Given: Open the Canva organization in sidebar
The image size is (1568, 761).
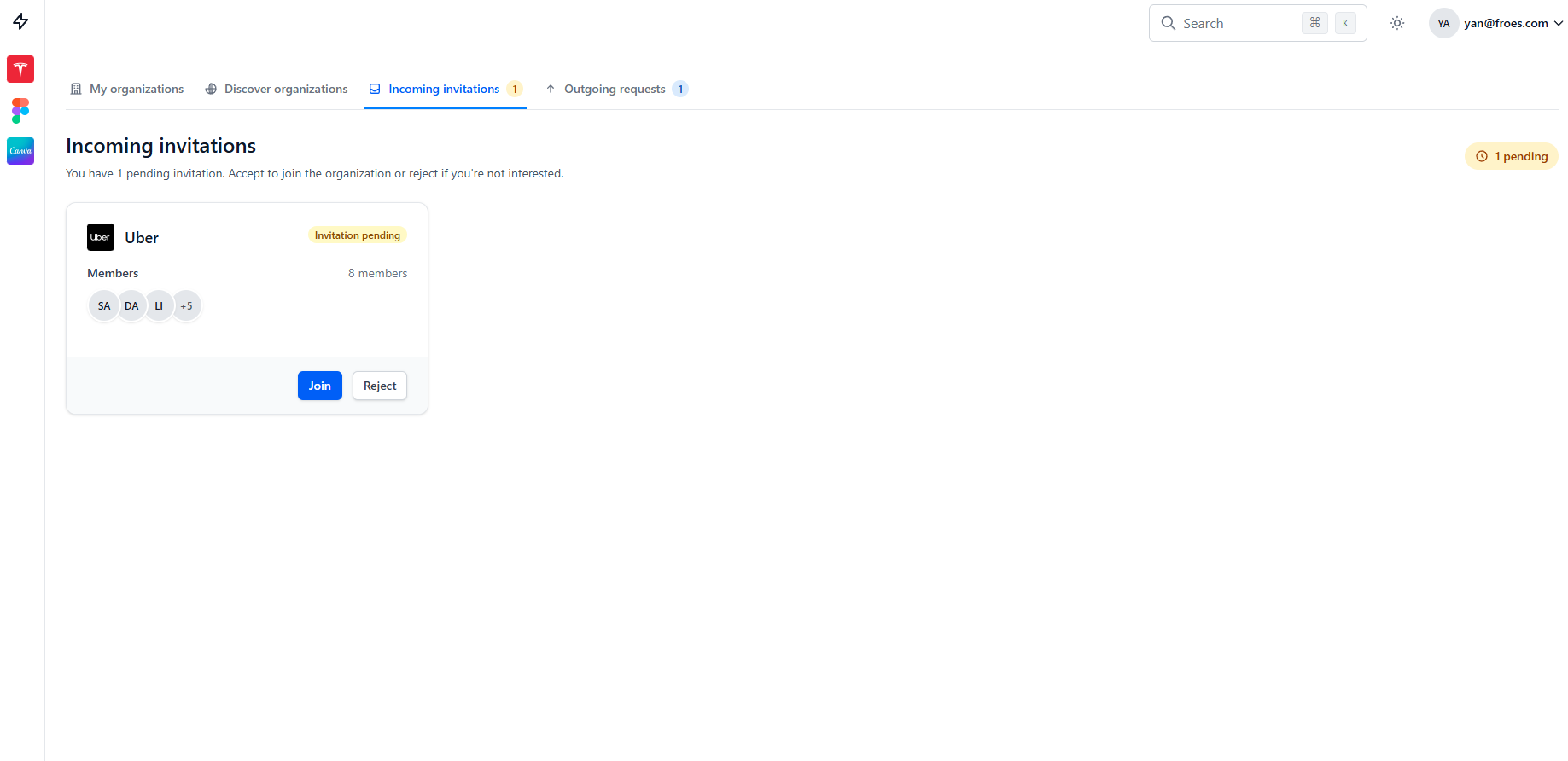Looking at the screenshot, I should (20, 151).
